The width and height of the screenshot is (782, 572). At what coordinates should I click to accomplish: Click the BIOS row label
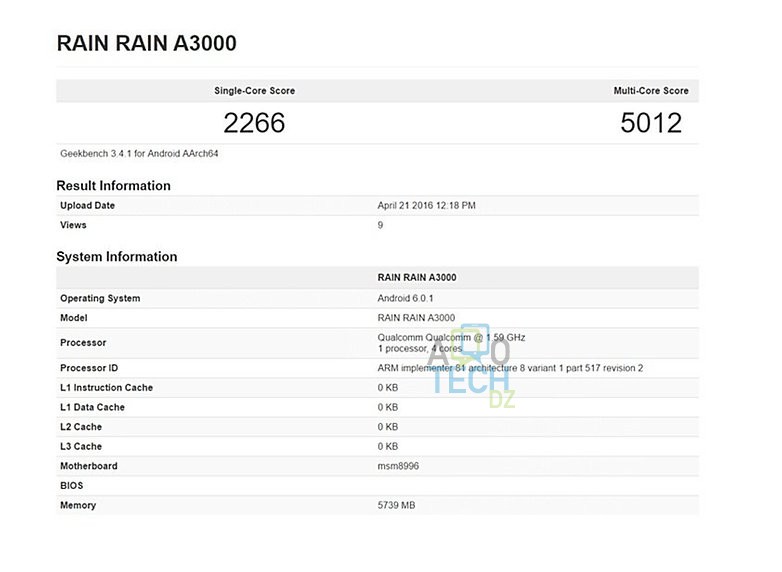pyautogui.click(x=72, y=486)
